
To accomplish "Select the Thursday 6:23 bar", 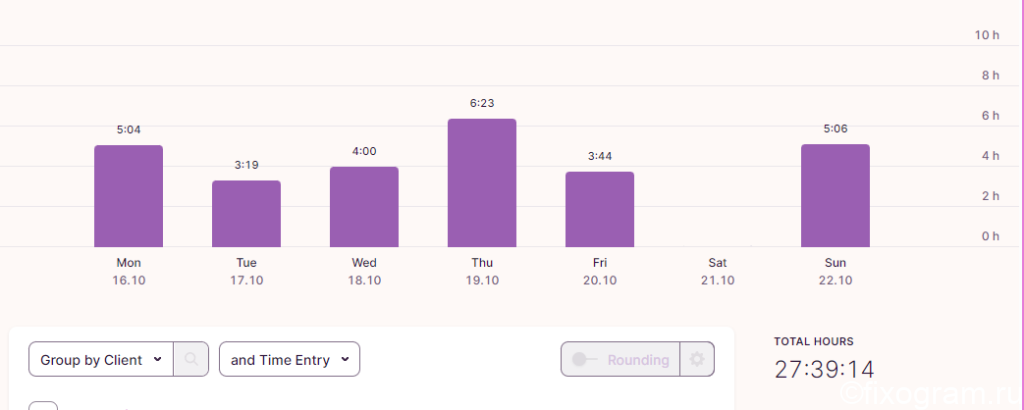I will tap(482, 183).
